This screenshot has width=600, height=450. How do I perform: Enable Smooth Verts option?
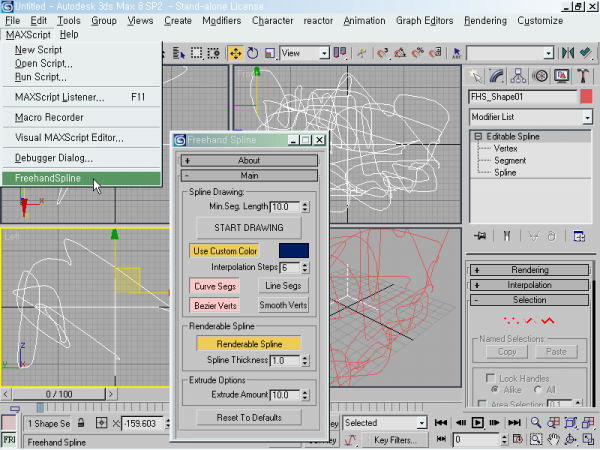pos(283,305)
